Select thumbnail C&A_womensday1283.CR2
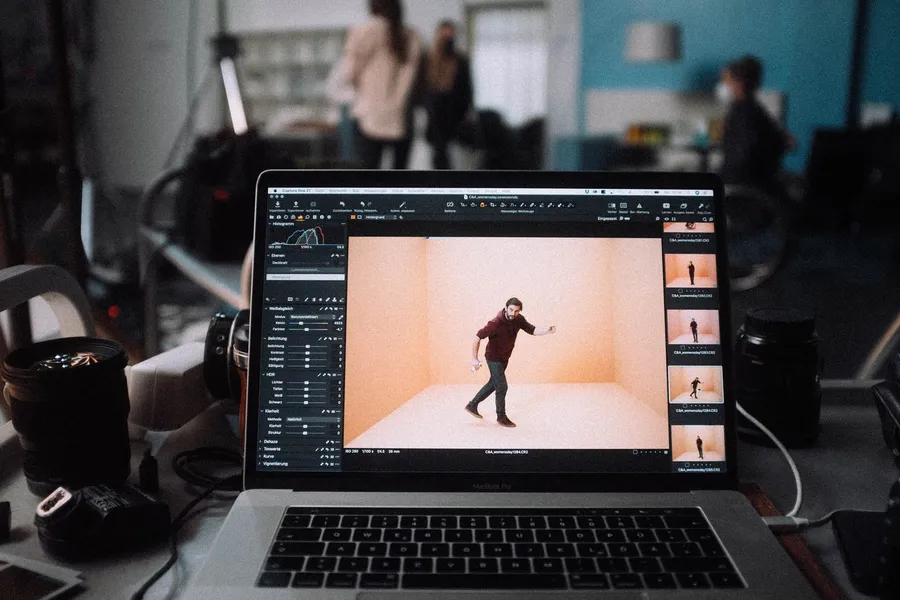 [693, 327]
